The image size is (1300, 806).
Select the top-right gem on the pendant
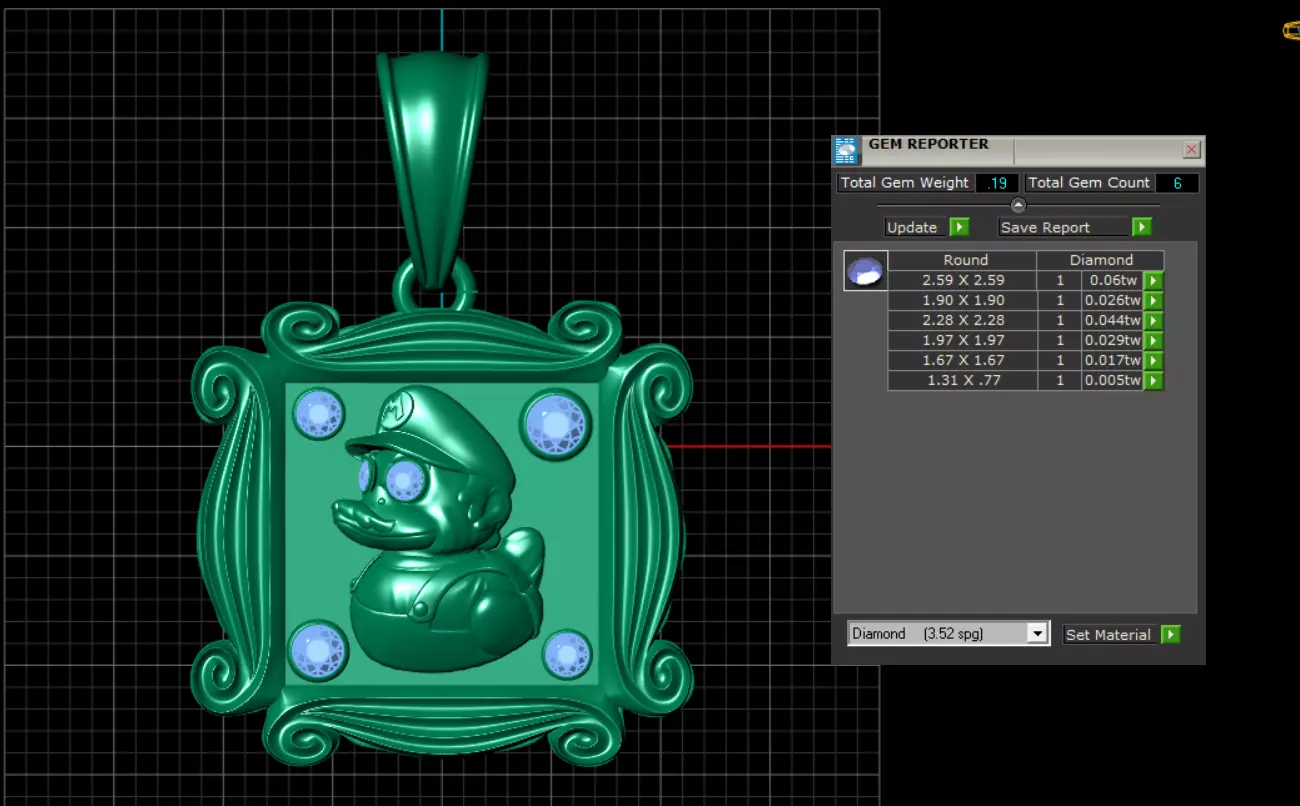pos(556,425)
